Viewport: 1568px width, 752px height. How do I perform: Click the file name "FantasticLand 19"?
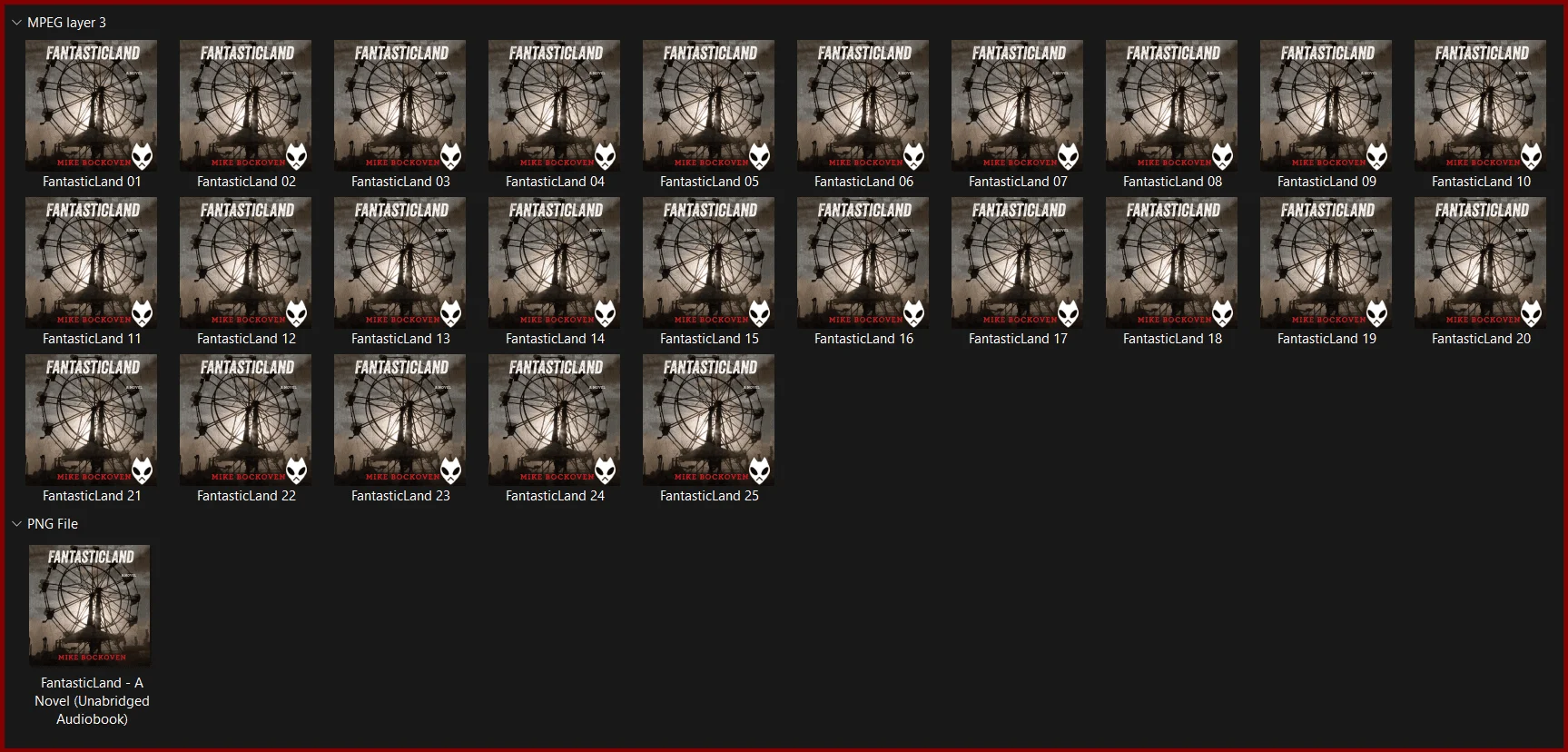click(x=1326, y=339)
